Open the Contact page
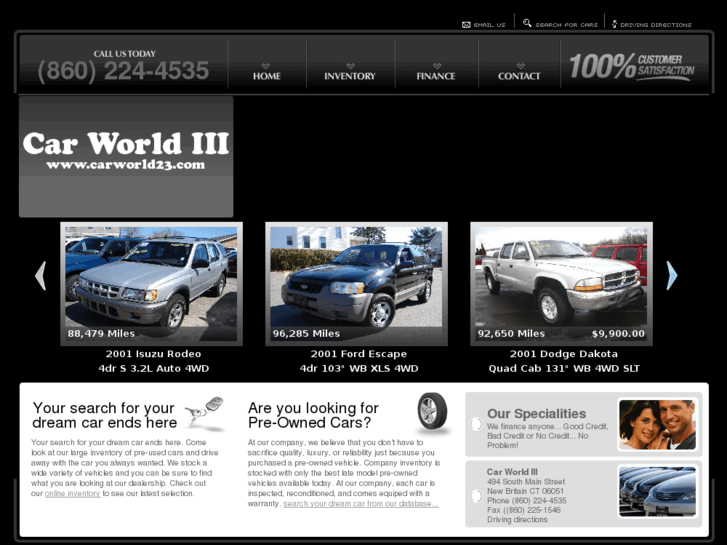The width and height of the screenshot is (727, 545). [x=519, y=76]
